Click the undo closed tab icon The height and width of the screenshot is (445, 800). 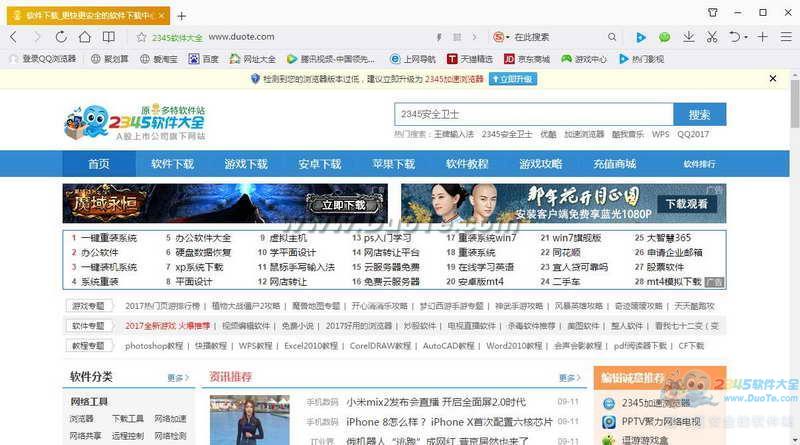point(734,37)
